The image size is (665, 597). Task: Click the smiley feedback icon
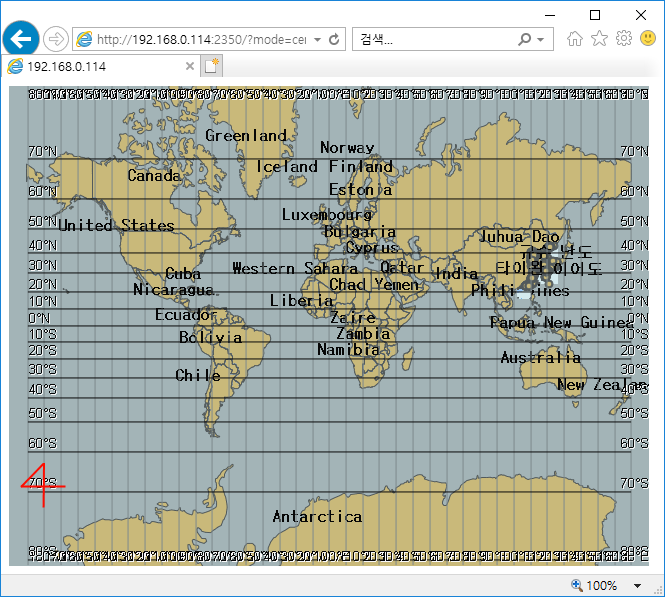(x=647, y=39)
